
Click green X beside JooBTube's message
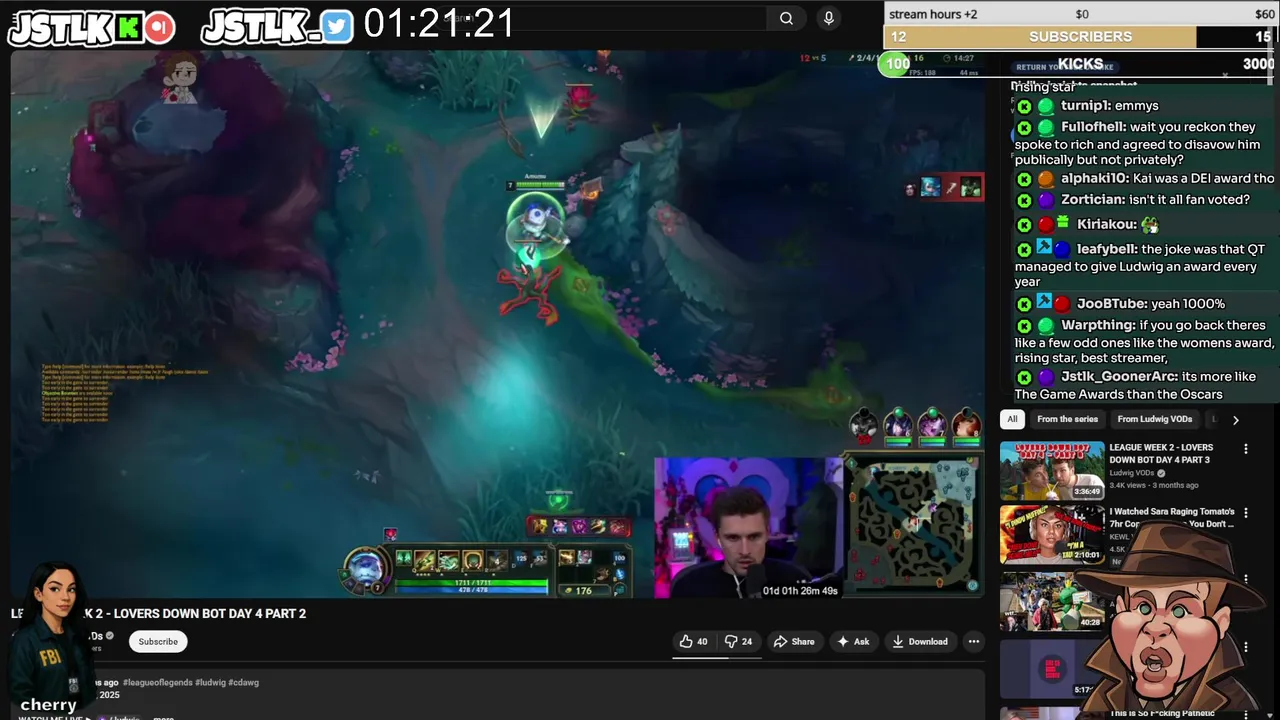click(x=1024, y=304)
